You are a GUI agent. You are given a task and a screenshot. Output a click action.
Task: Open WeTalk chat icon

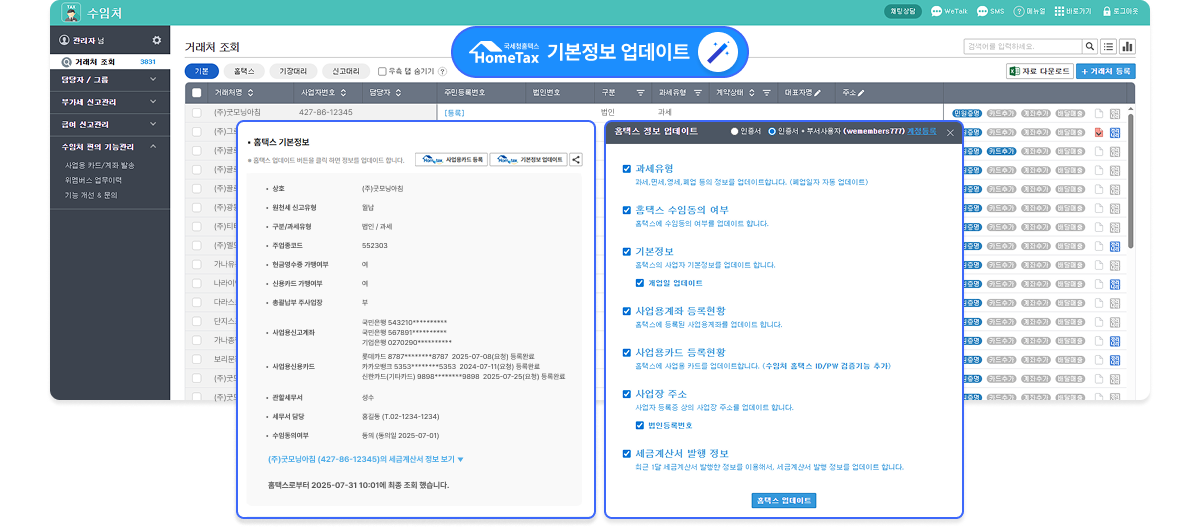pos(936,11)
